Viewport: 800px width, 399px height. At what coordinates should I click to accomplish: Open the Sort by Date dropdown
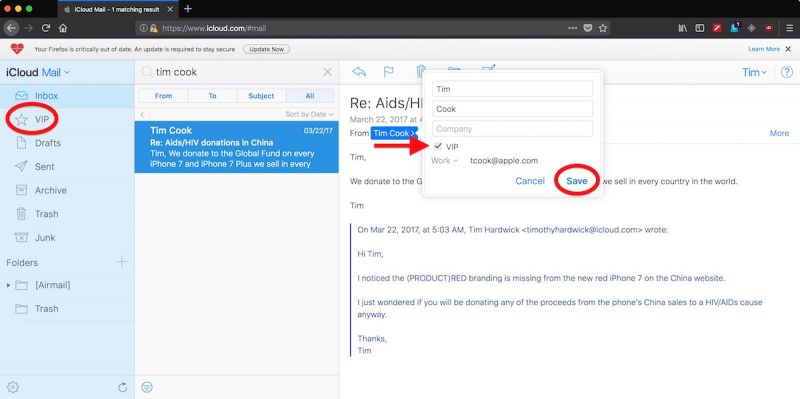pyautogui.click(x=309, y=114)
